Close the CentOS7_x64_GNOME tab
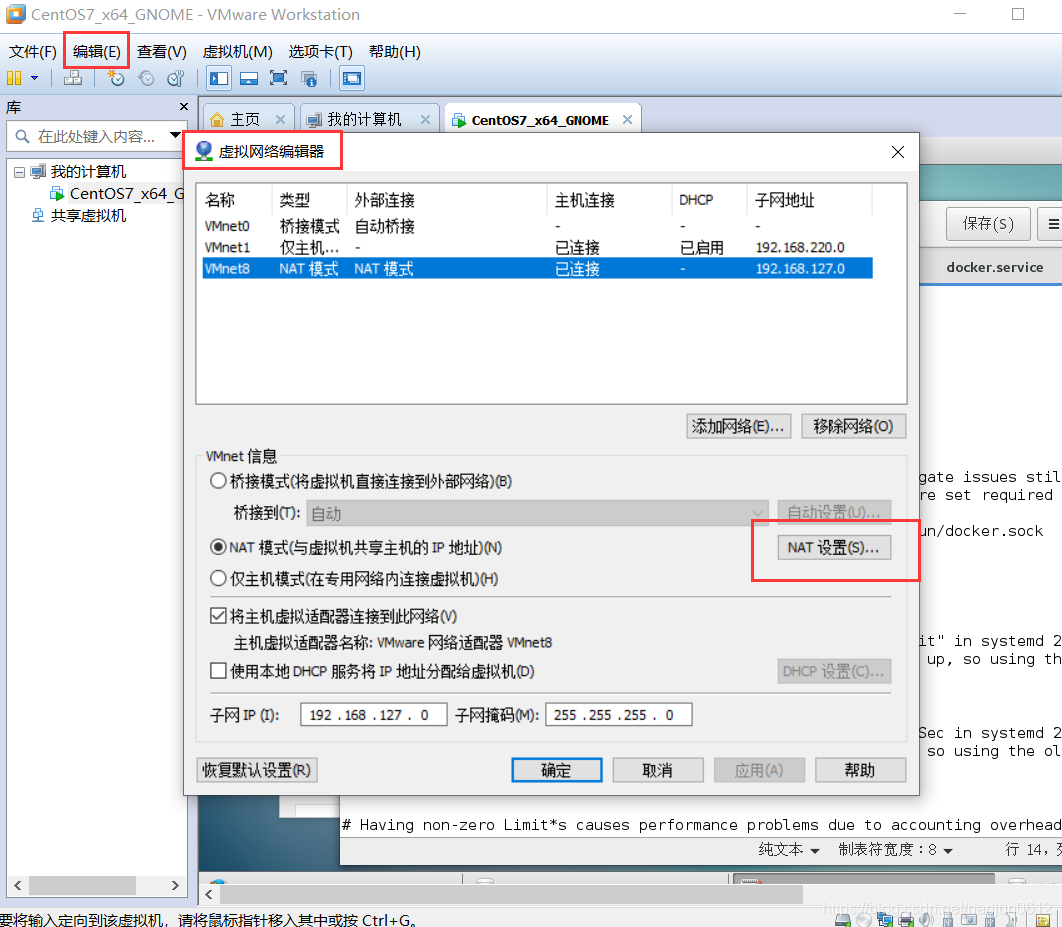1062x927 pixels. [627, 120]
